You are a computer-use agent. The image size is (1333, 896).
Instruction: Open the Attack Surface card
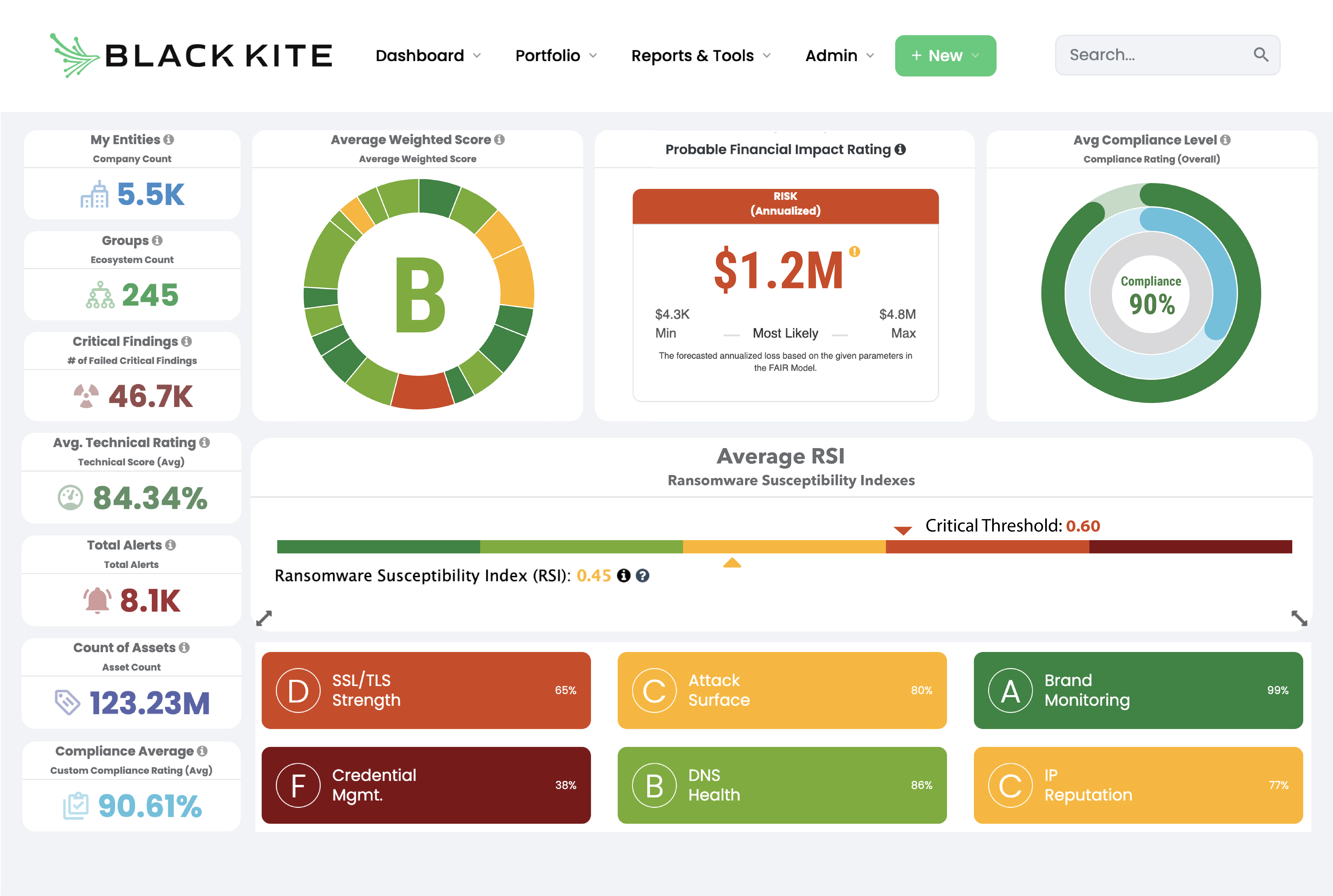(x=782, y=690)
